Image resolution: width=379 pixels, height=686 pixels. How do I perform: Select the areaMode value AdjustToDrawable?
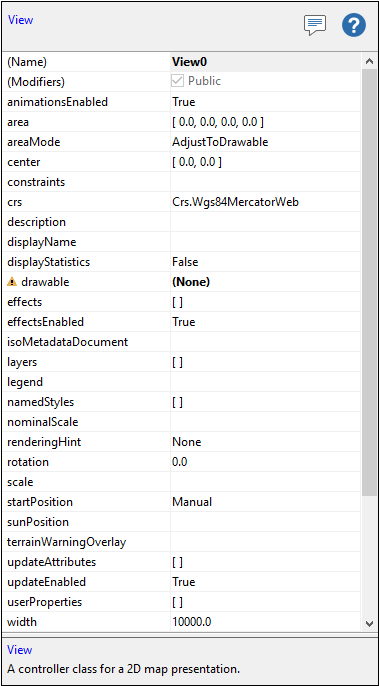pos(220,142)
